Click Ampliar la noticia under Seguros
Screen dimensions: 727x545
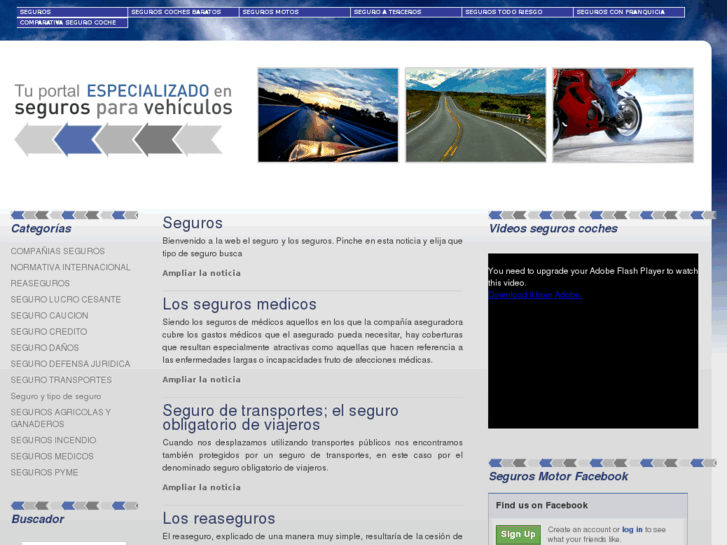pos(201,273)
